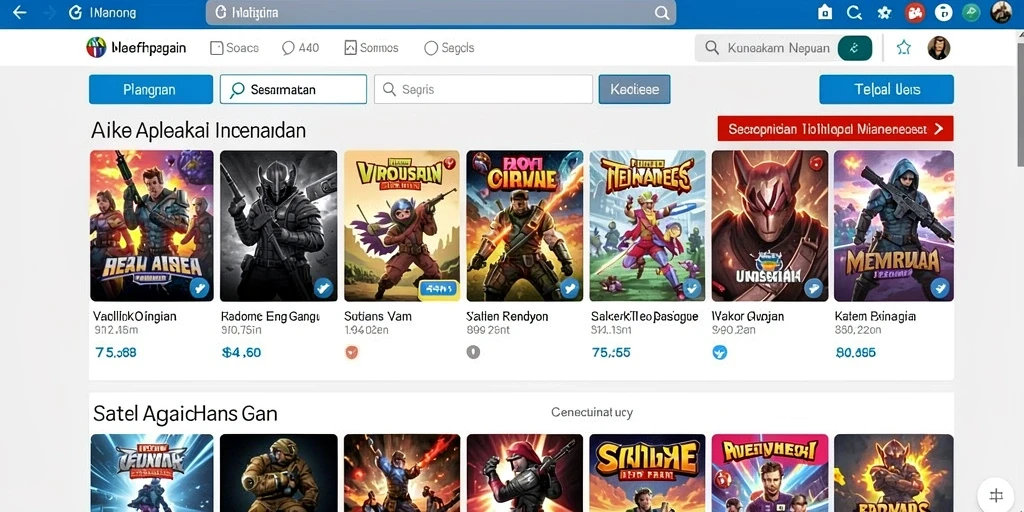
Task: Click blue badge on Katem Bxinagia cover
Action: (x=939, y=288)
